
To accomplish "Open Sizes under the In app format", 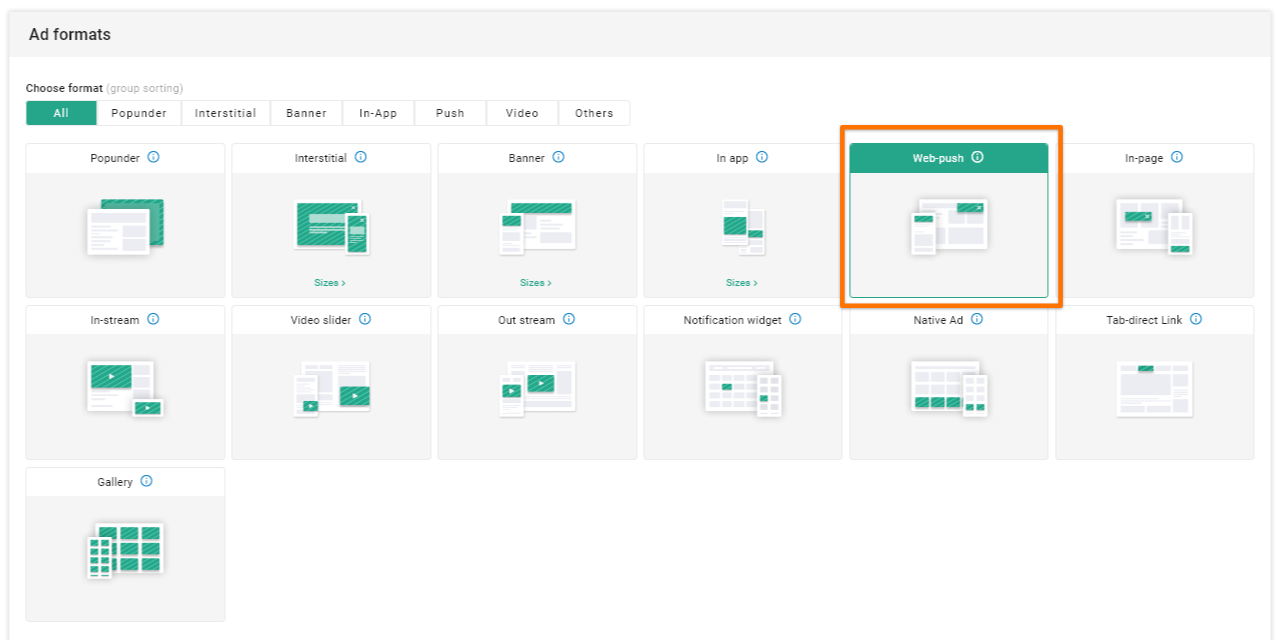I will point(742,283).
